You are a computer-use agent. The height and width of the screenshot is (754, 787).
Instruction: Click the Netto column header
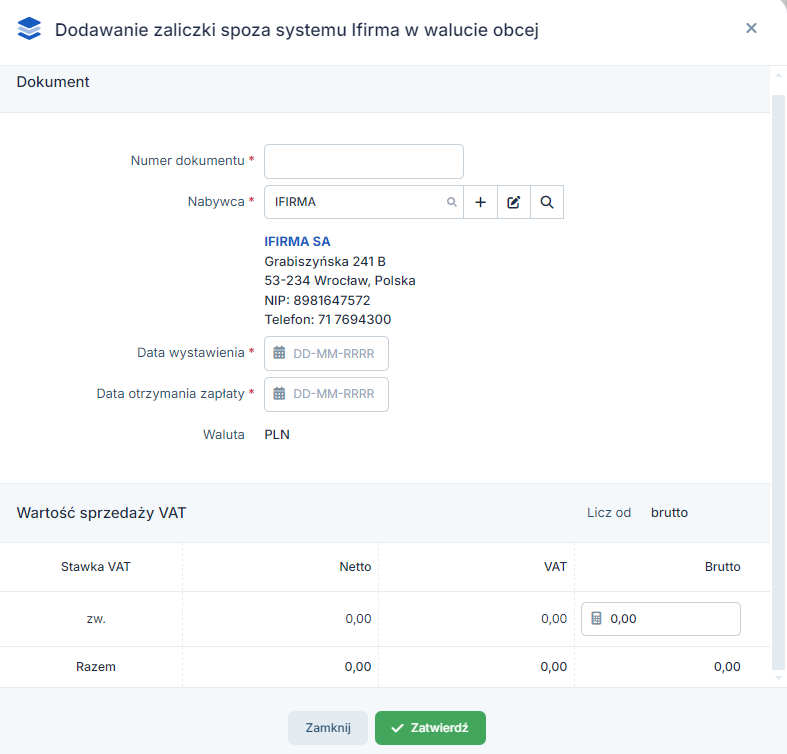click(x=355, y=567)
